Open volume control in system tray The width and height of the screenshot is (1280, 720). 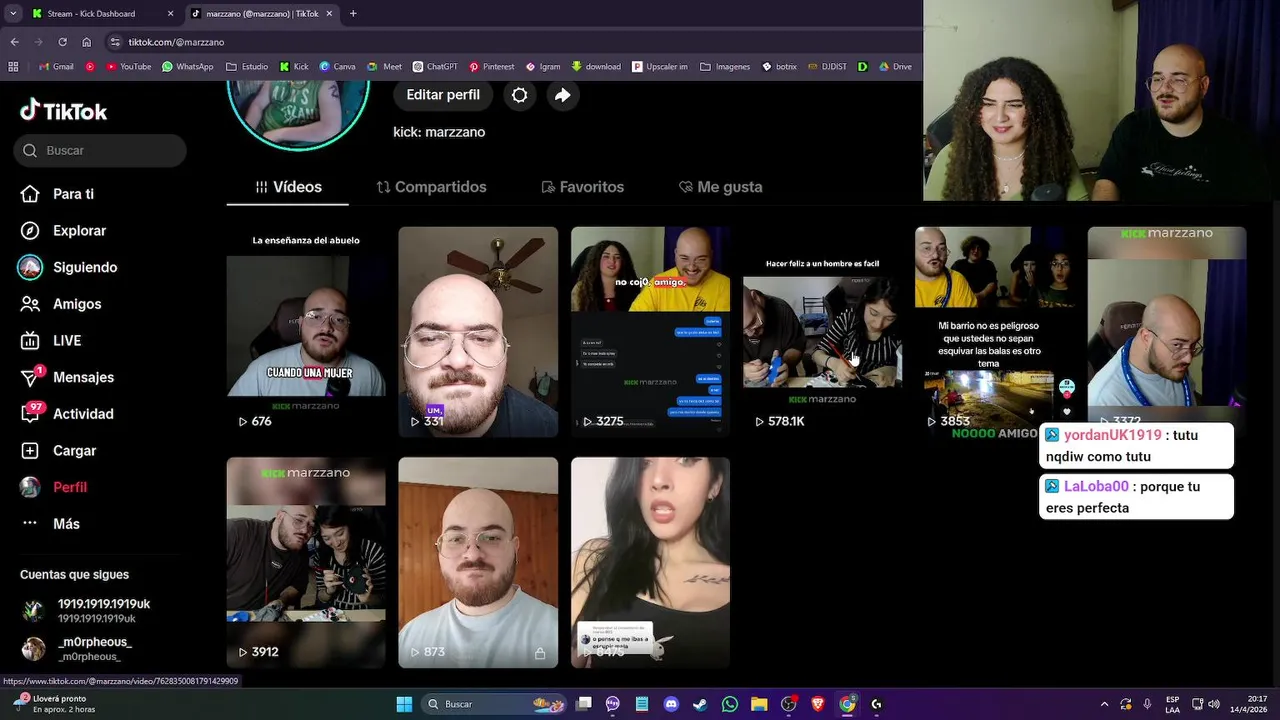coord(1214,704)
